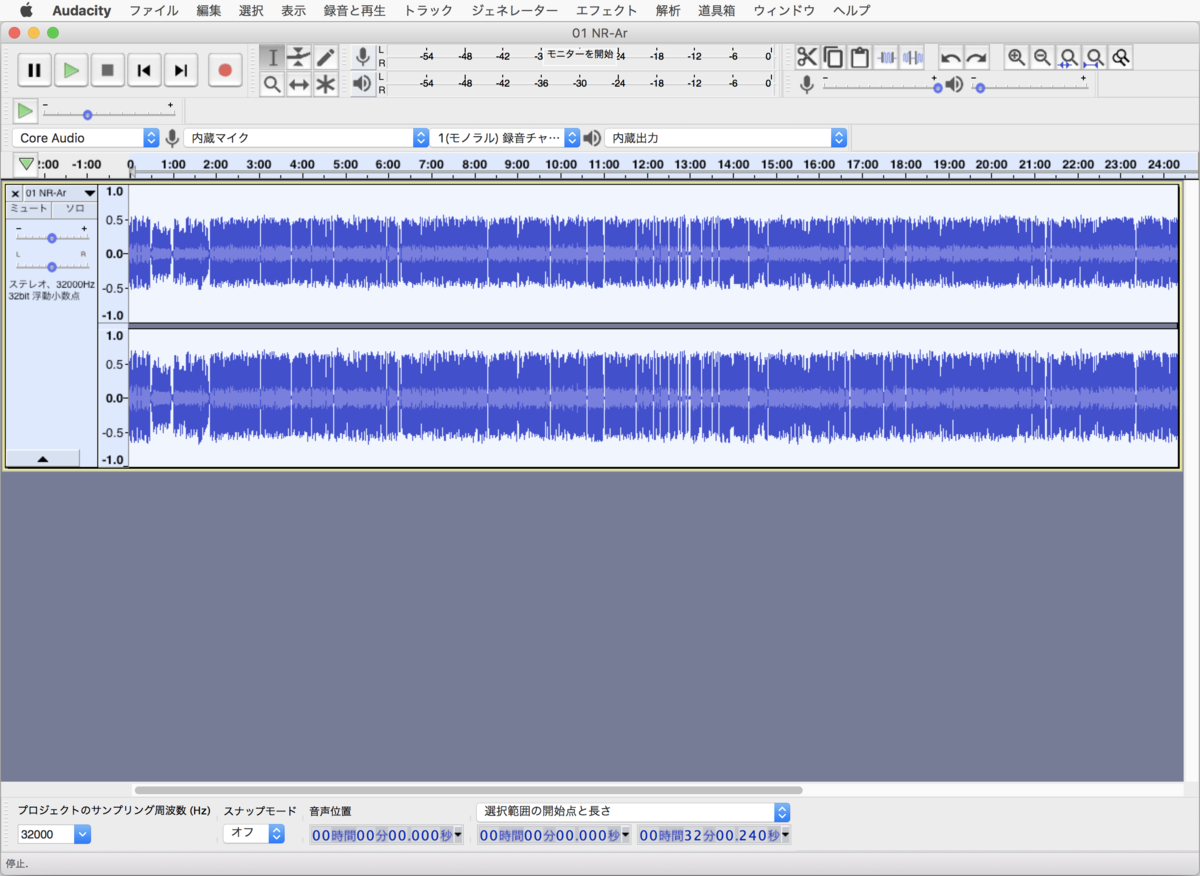Select the Time Shift tool
Viewport: 1200px width, 876px height.
tap(298, 84)
